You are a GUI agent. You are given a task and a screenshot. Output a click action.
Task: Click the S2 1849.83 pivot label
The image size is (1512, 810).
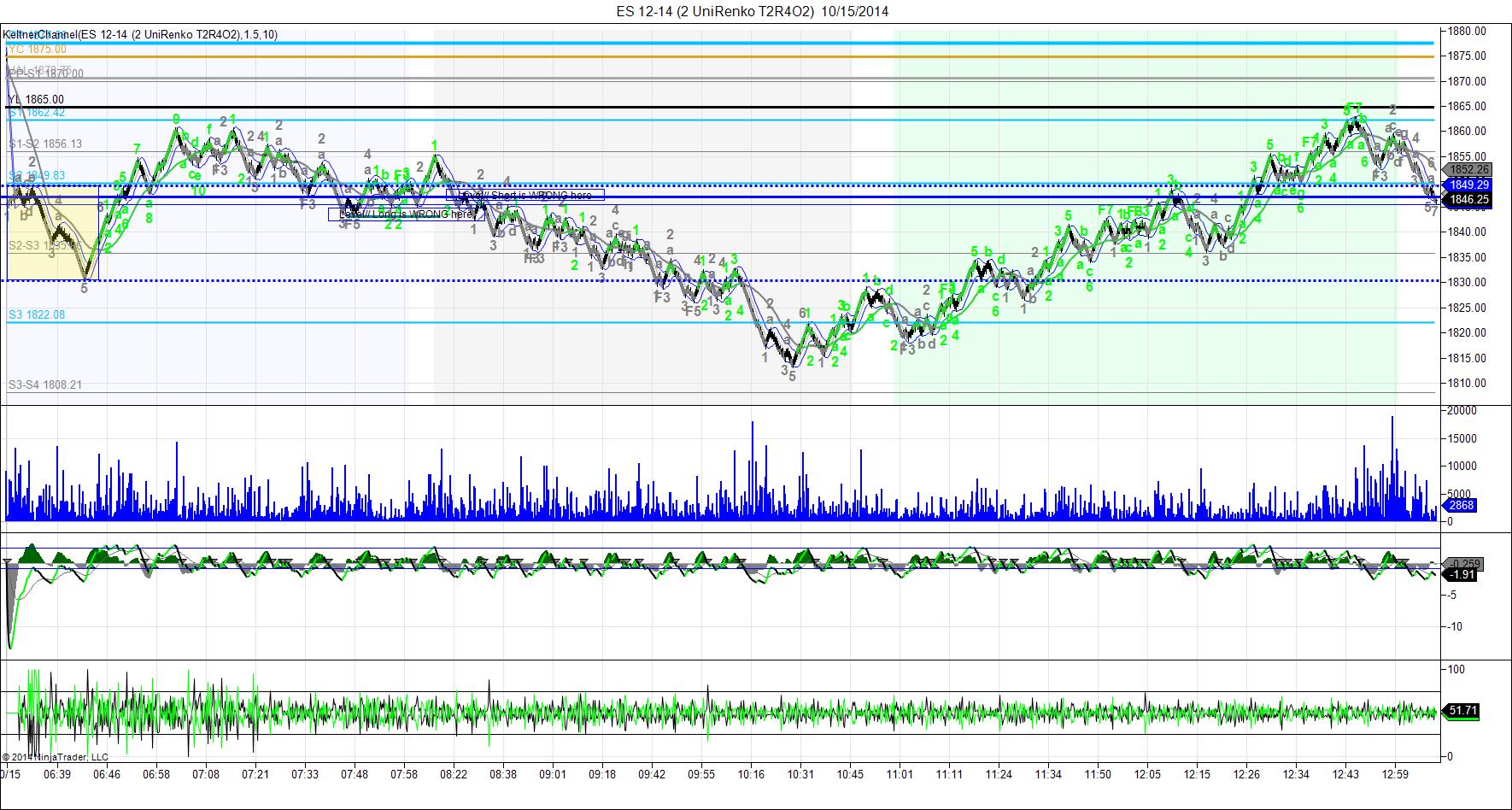click(x=37, y=176)
